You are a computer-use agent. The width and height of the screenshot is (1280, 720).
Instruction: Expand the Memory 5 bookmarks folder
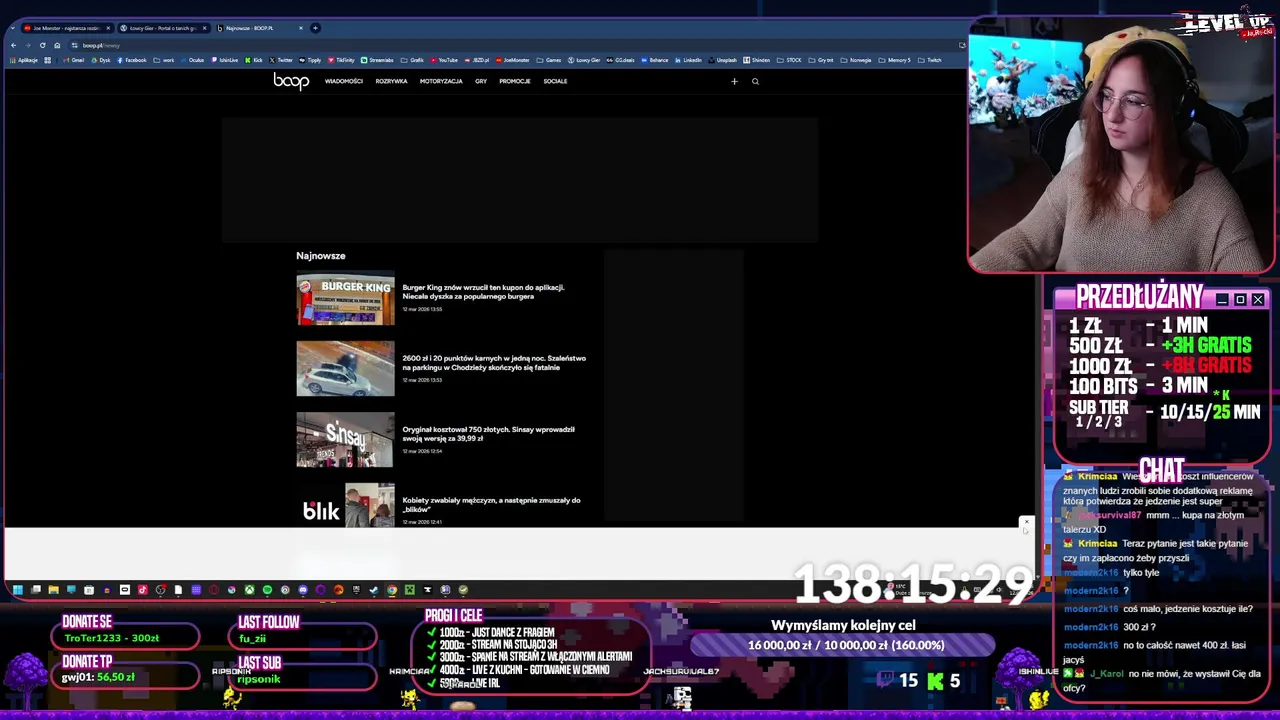(895, 60)
